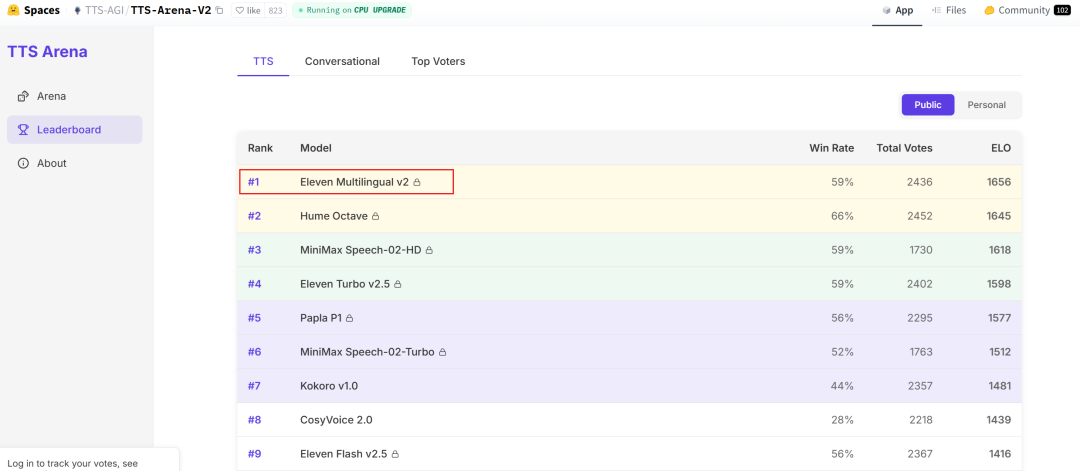Click lock icon next to MiniMax Speech-02-Turbo
The height and width of the screenshot is (471, 1080).
[x=442, y=352]
